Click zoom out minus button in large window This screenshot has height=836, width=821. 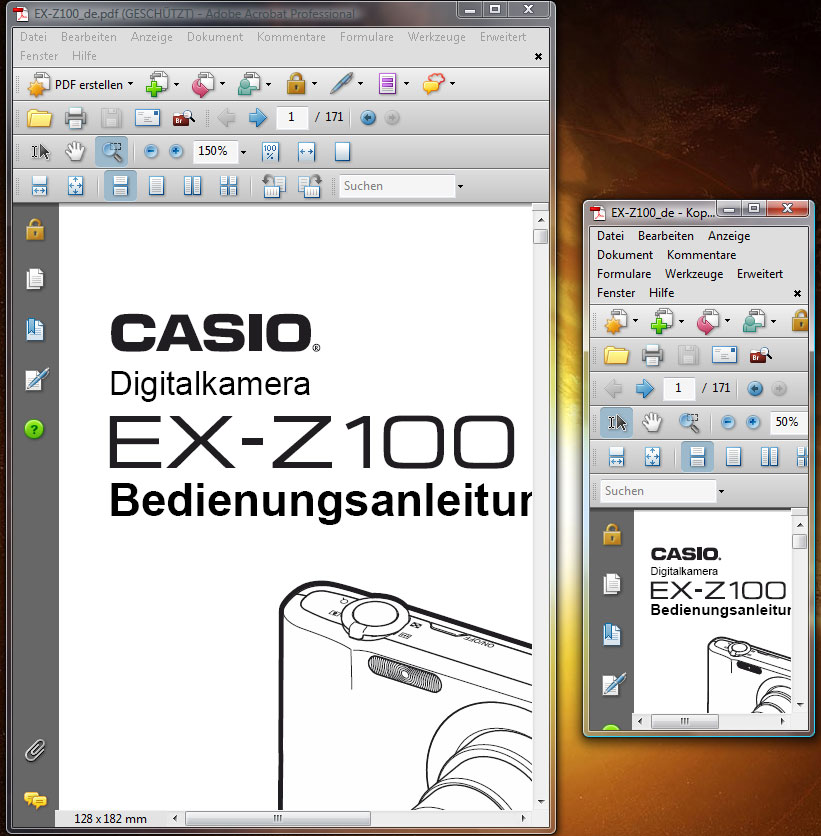tap(151, 151)
